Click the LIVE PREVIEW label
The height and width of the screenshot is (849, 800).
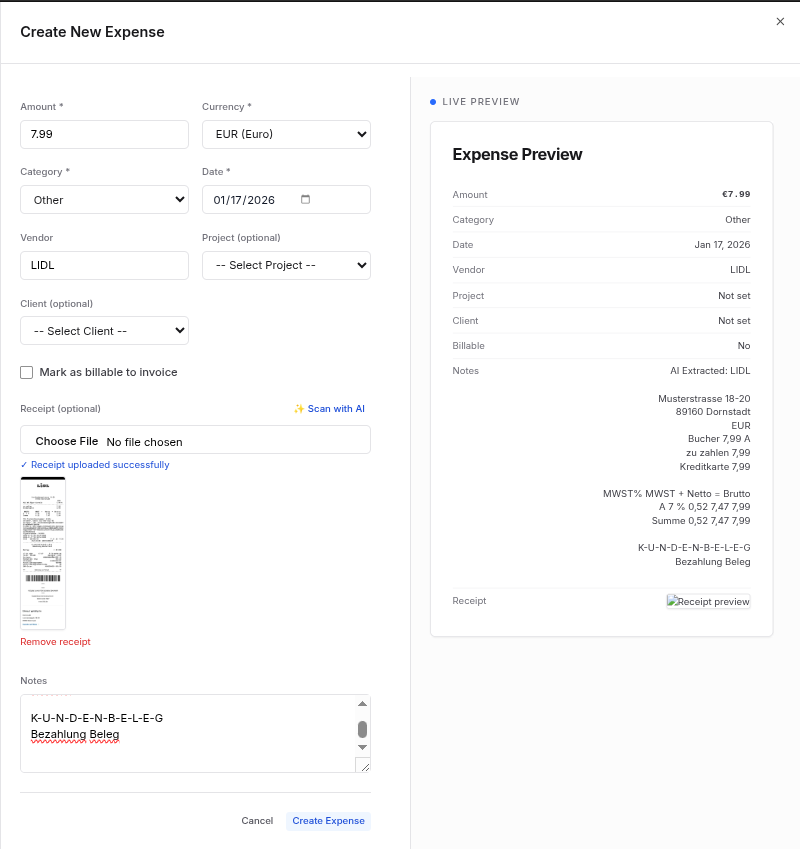click(x=481, y=102)
